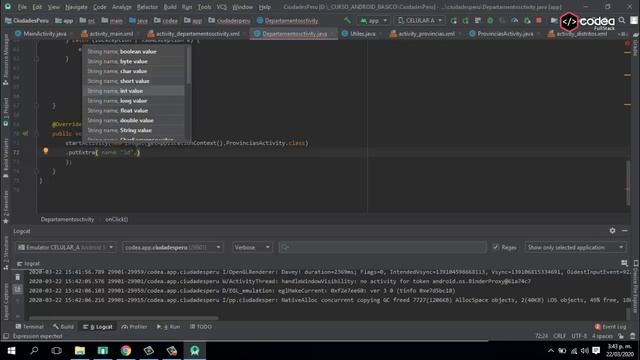Open the notification center icon
The width and height of the screenshot is (640, 360).
[596, 351]
